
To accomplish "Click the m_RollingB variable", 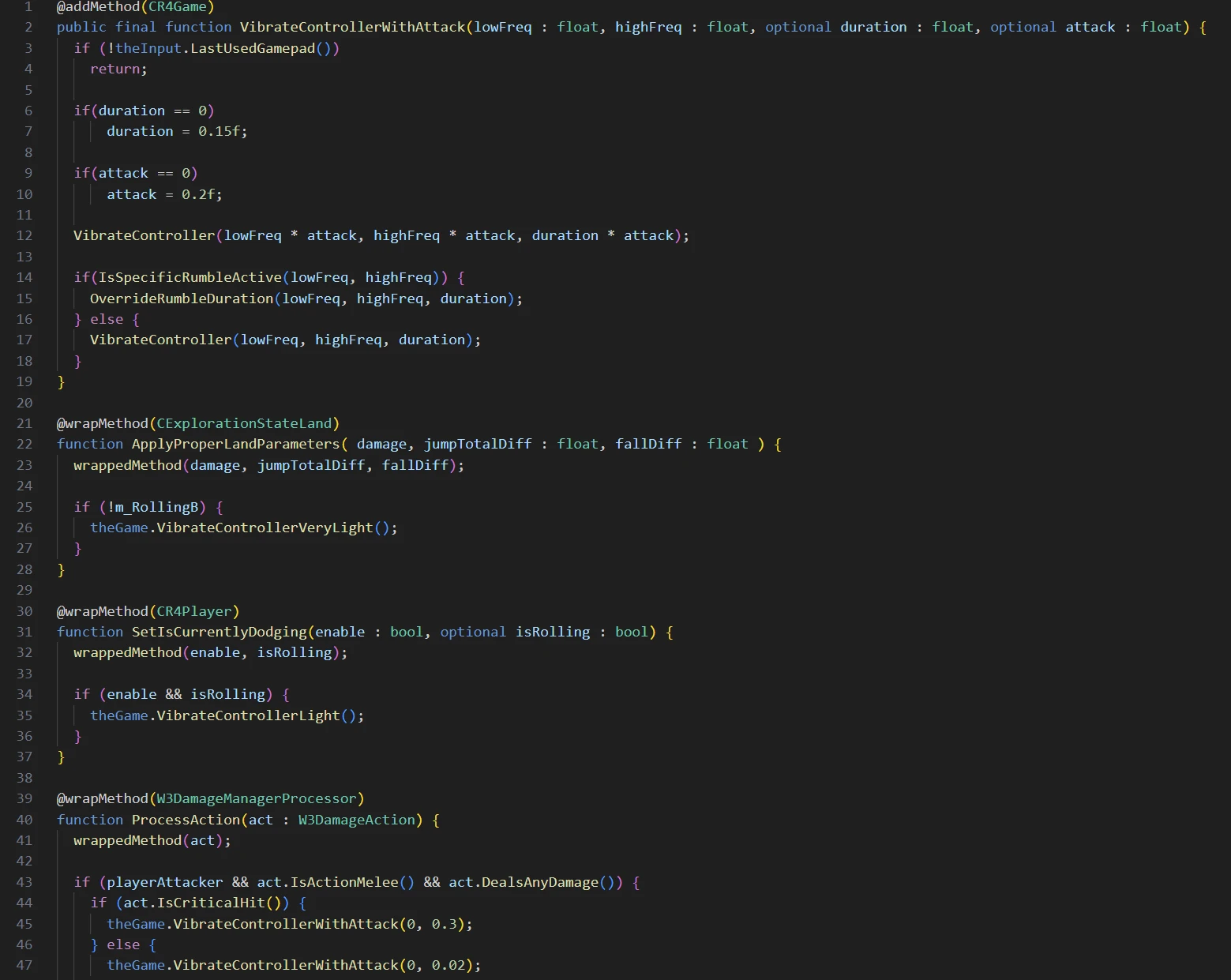I will pyautogui.click(x=157, y=507).
